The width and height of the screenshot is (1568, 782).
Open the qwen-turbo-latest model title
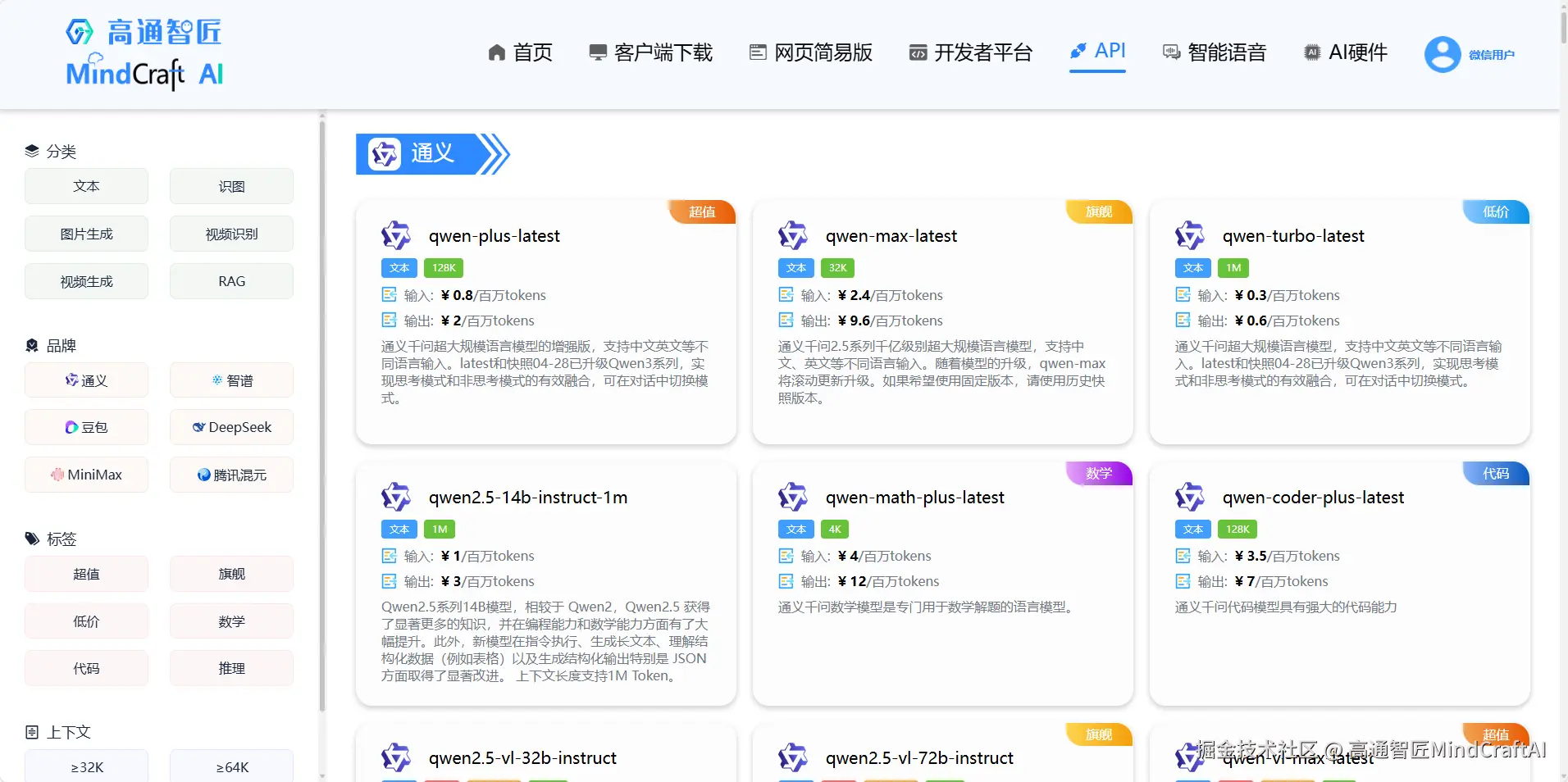coord(1293,236)
